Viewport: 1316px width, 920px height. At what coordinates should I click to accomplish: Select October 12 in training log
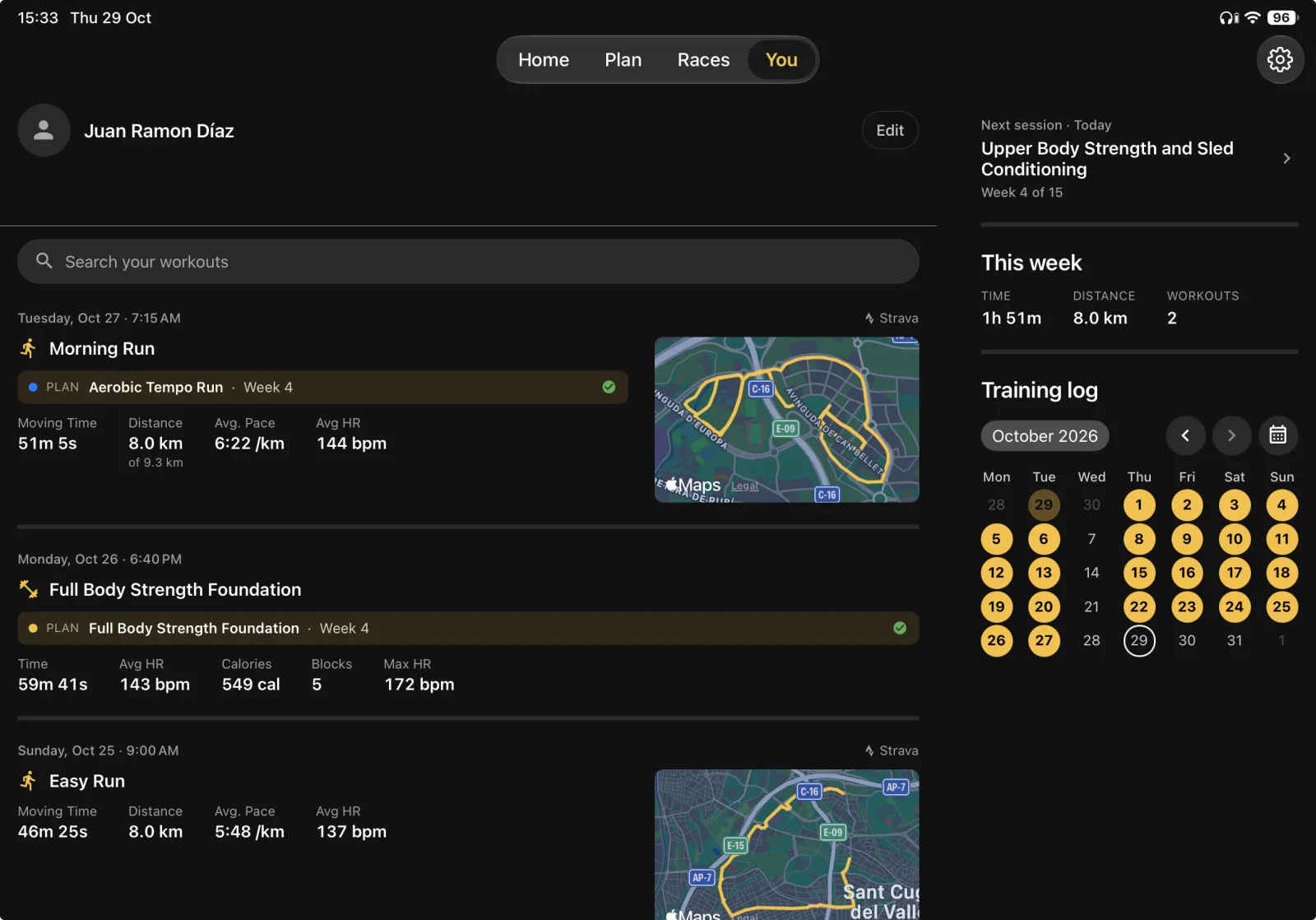coord(996,573)
